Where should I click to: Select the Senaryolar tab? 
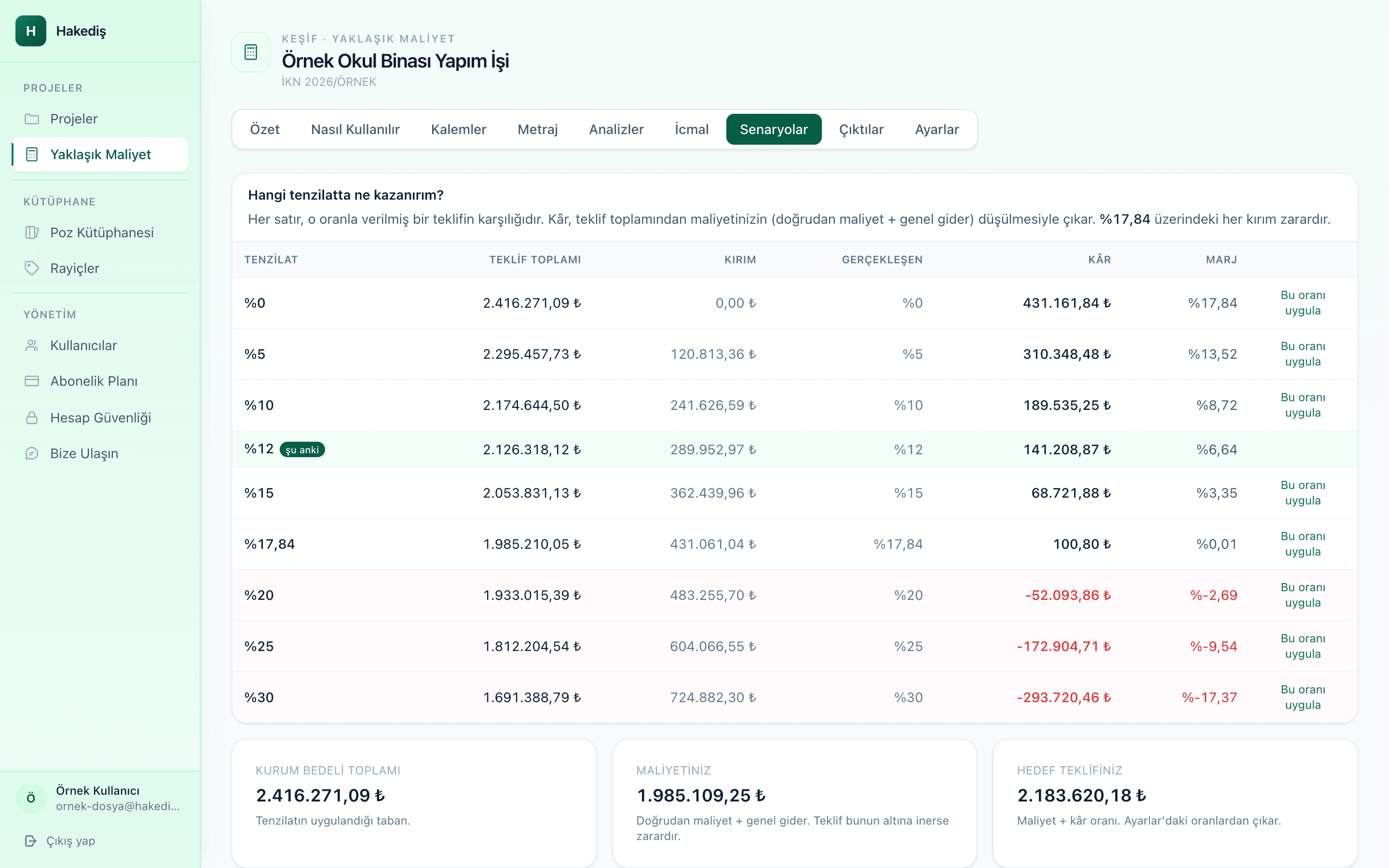[x=774, y=130]
